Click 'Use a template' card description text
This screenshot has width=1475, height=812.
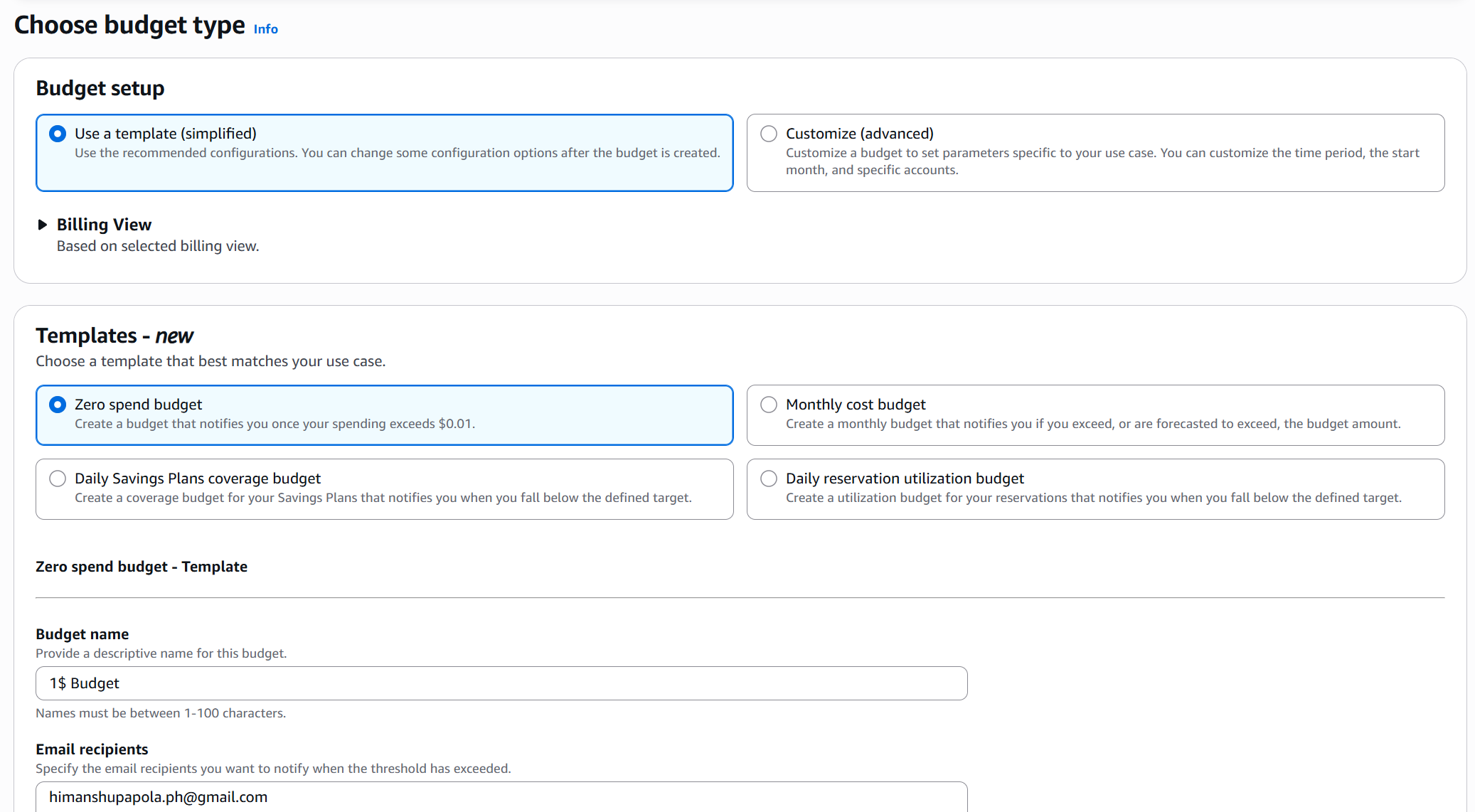pyautogui.click(x=397, y=153)
